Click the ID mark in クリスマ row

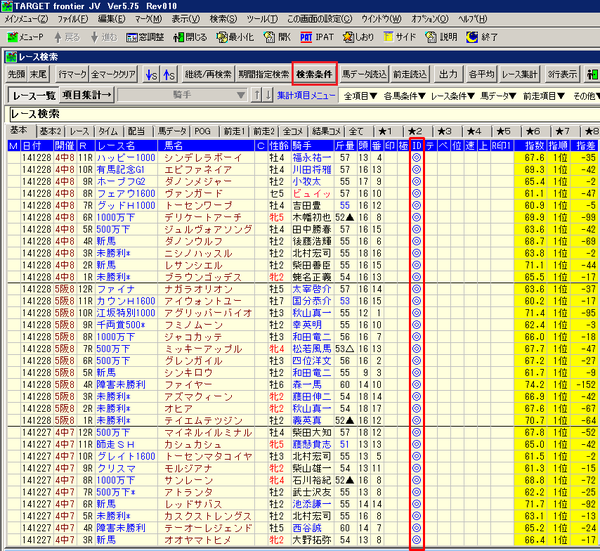click(x=417, y=468)
